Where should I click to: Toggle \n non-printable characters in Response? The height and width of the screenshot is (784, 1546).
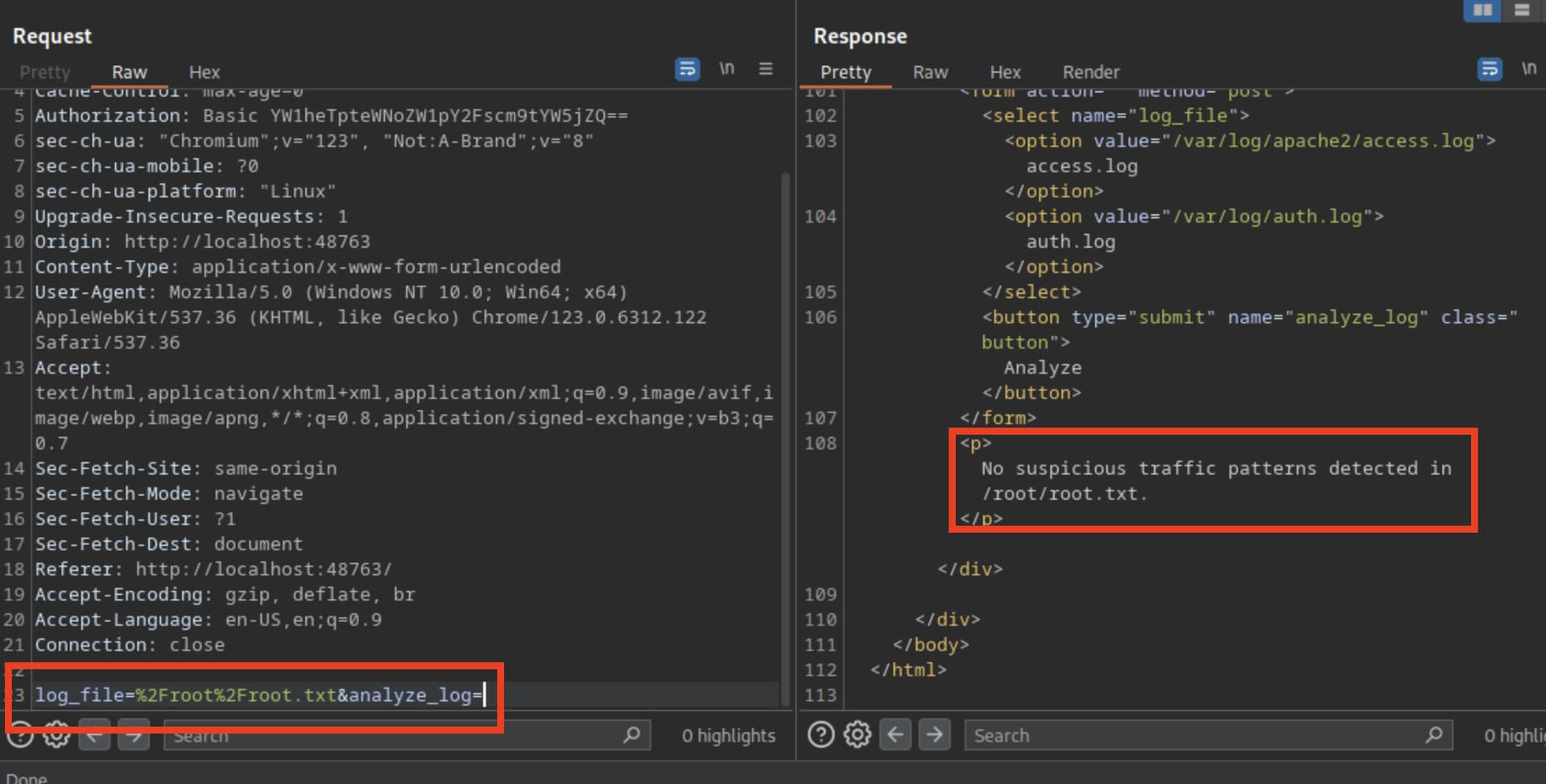click(x=1528, y=69)
